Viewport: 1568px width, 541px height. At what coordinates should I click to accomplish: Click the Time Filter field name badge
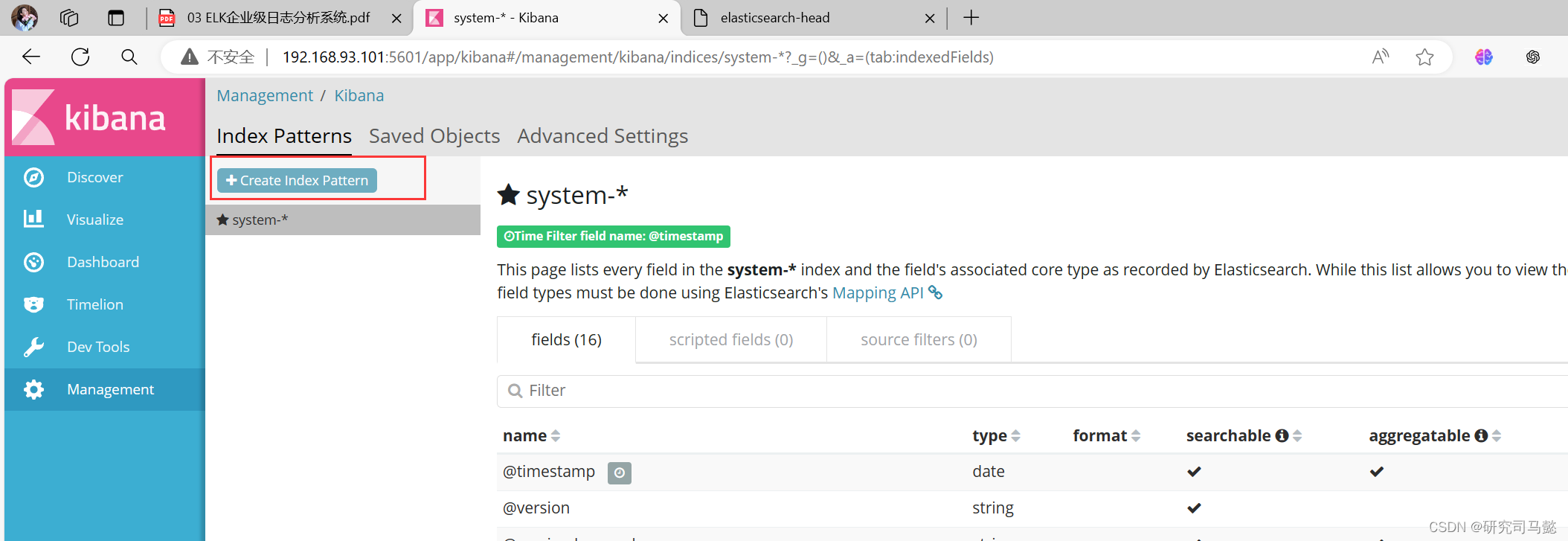click(614, 236)
